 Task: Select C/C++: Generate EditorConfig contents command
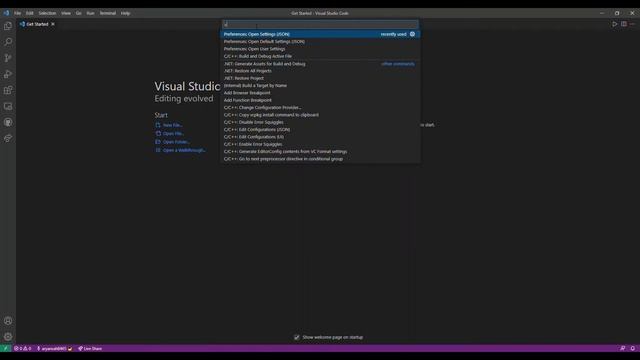coord(320,152)
